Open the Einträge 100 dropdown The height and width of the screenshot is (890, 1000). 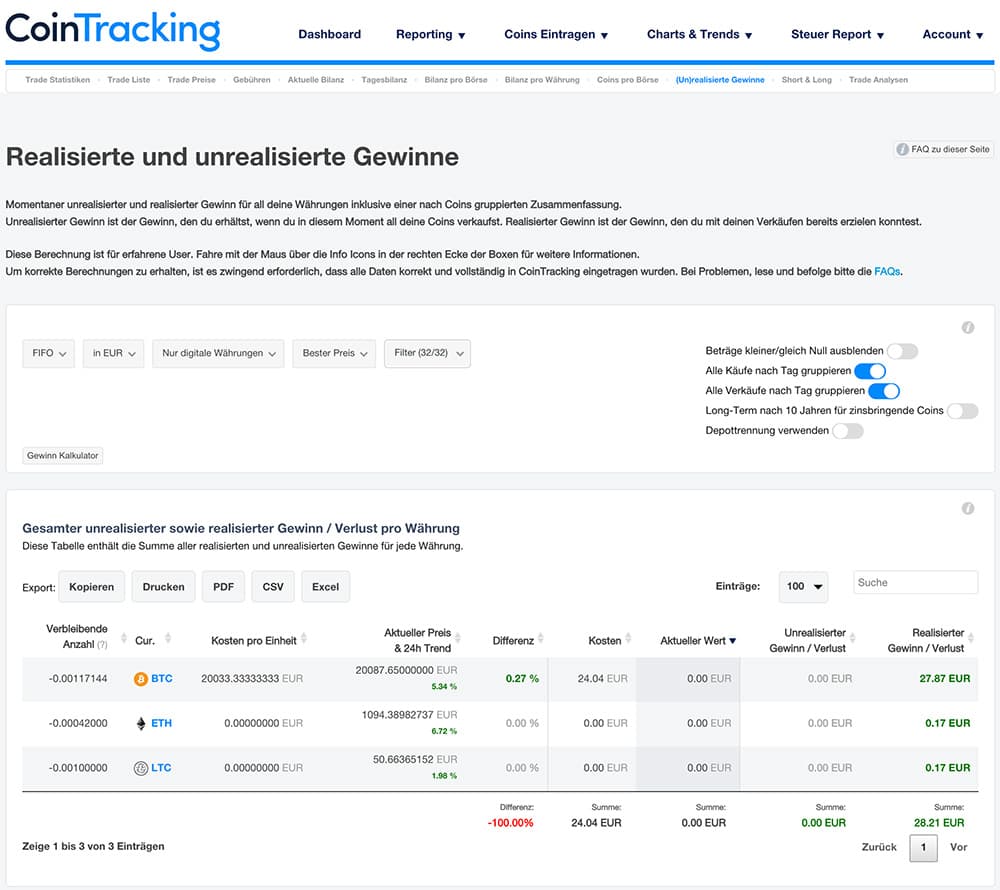(803, 587)
